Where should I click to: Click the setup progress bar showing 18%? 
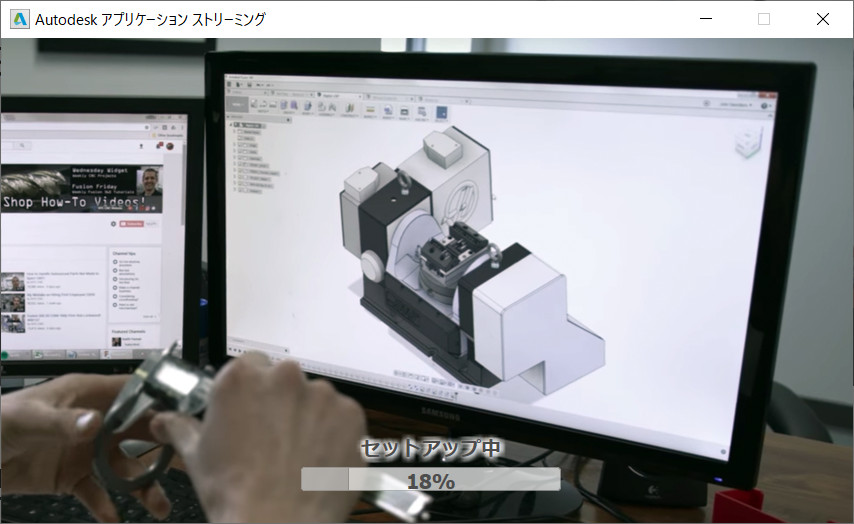(x=431, y=479)
